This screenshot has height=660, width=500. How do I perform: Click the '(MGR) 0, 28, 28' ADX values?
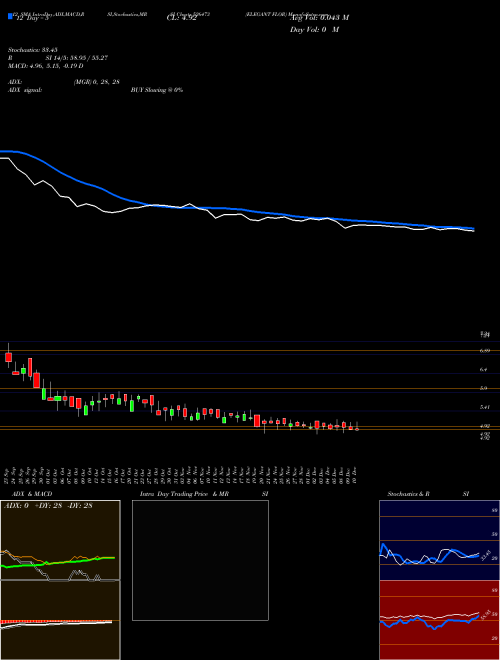coord(96,82)
